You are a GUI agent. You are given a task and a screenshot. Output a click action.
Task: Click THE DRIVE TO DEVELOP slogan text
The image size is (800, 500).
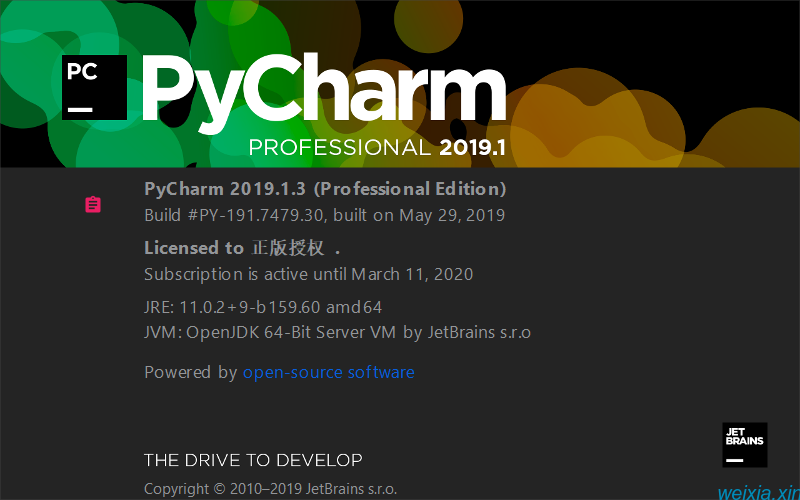(253, 460)
